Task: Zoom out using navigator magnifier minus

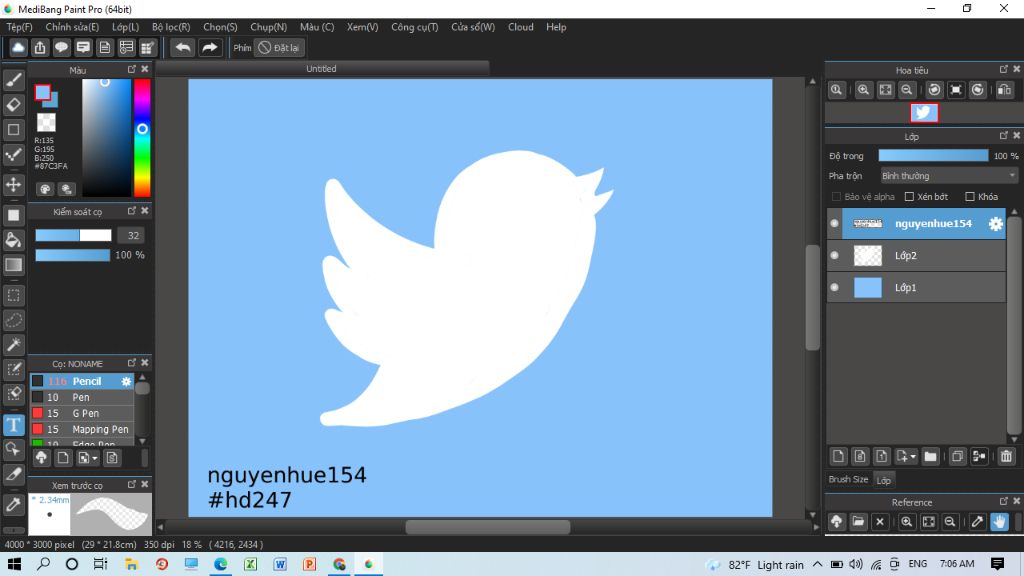Action: [x=906, y=90]
